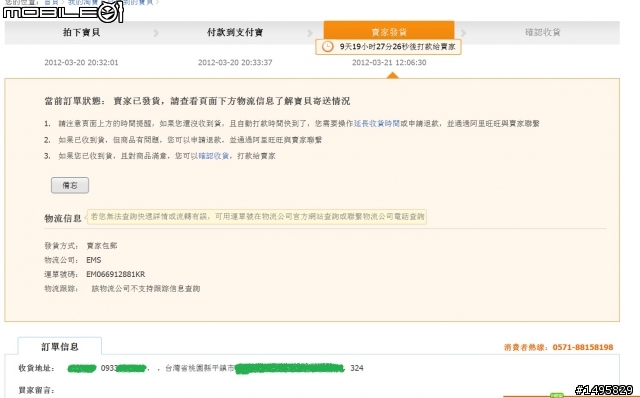
Task: Click the 賣家包郵 shipping method value
Action: pyautogui.click(x=102, y=246)
